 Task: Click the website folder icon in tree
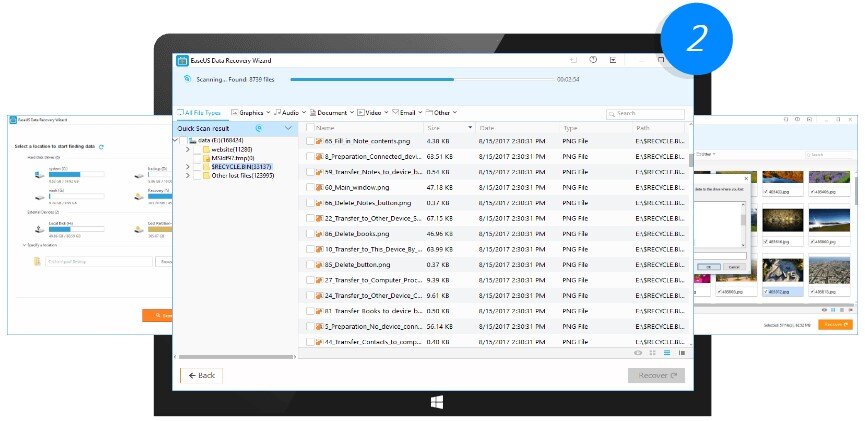pyautogui.click(x=206, y=150)
